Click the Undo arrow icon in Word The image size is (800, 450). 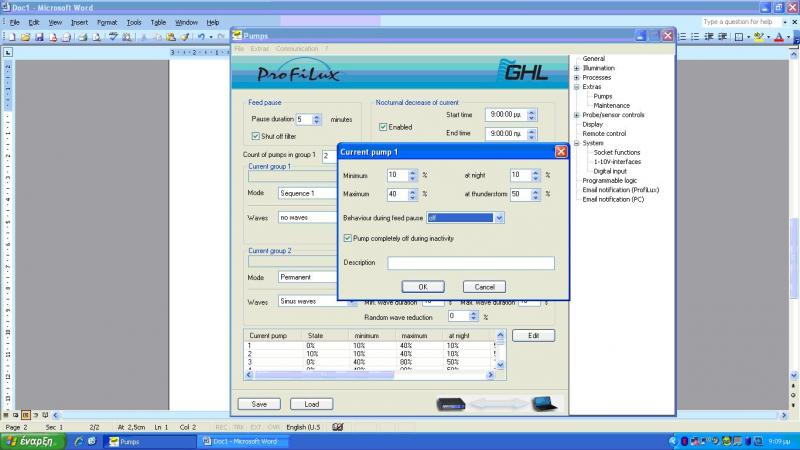pyautogui.click(x=202, y=37)
